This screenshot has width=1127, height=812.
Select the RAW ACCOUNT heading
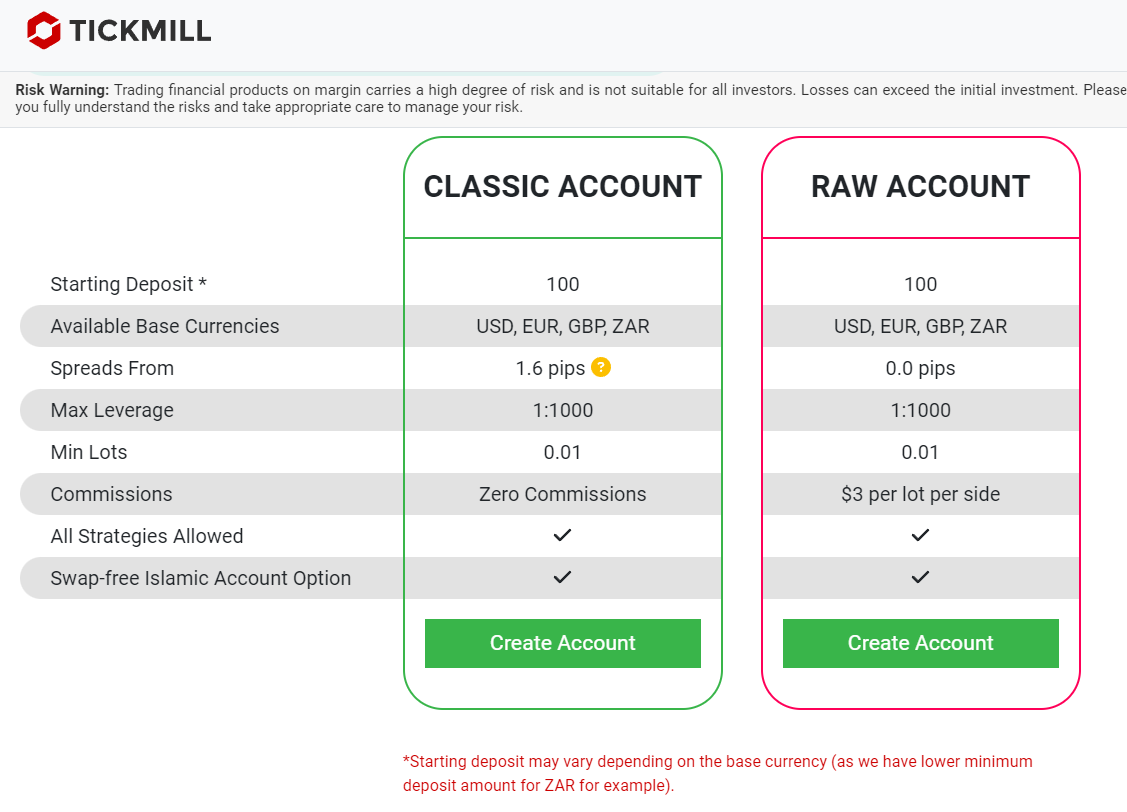coord(920,187)
